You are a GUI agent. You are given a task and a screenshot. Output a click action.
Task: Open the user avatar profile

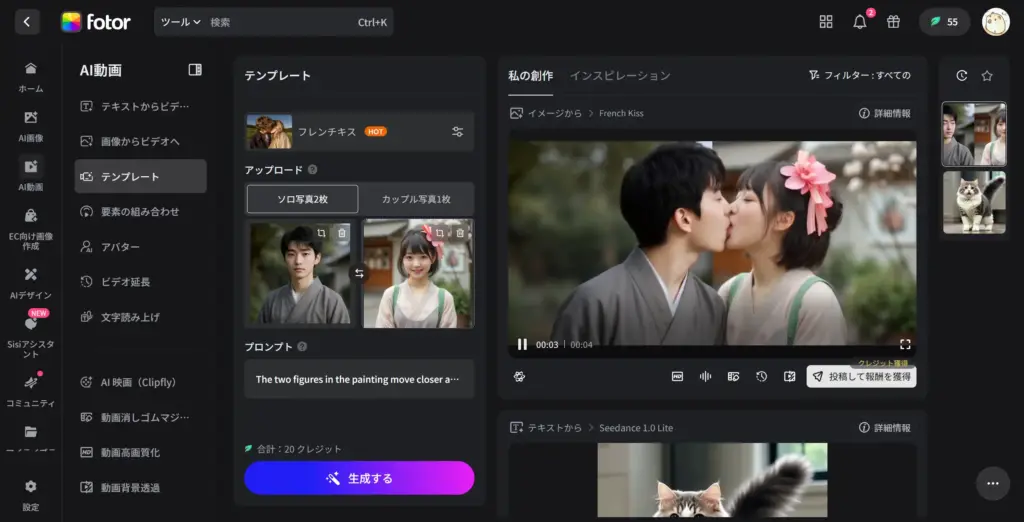point(996,22)
